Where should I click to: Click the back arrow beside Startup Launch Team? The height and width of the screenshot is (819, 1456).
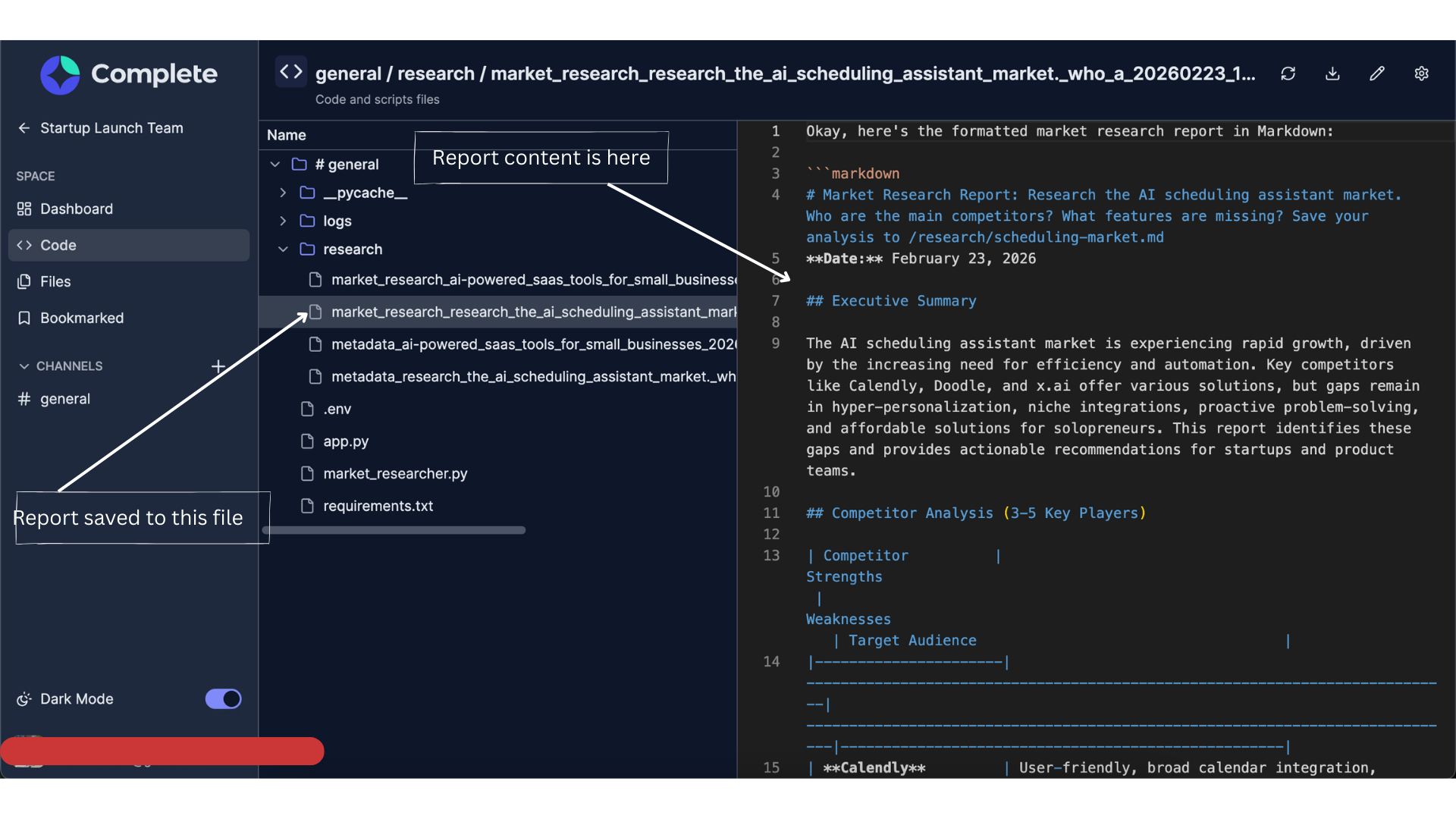coord(24,128)
